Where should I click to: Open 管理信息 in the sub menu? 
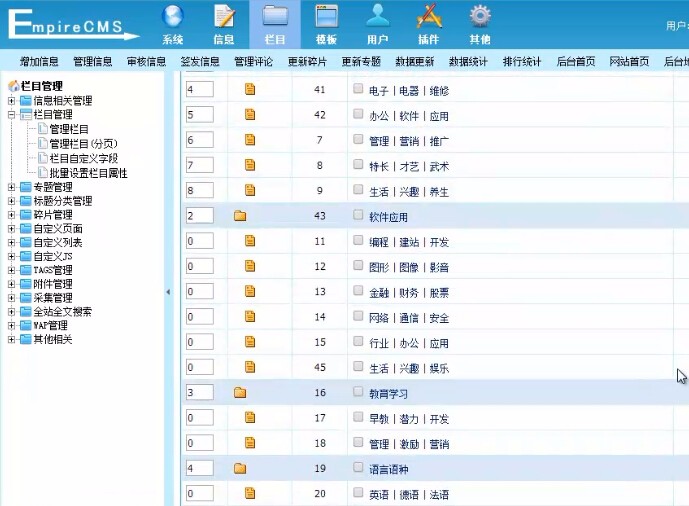(x=93, y=61)
